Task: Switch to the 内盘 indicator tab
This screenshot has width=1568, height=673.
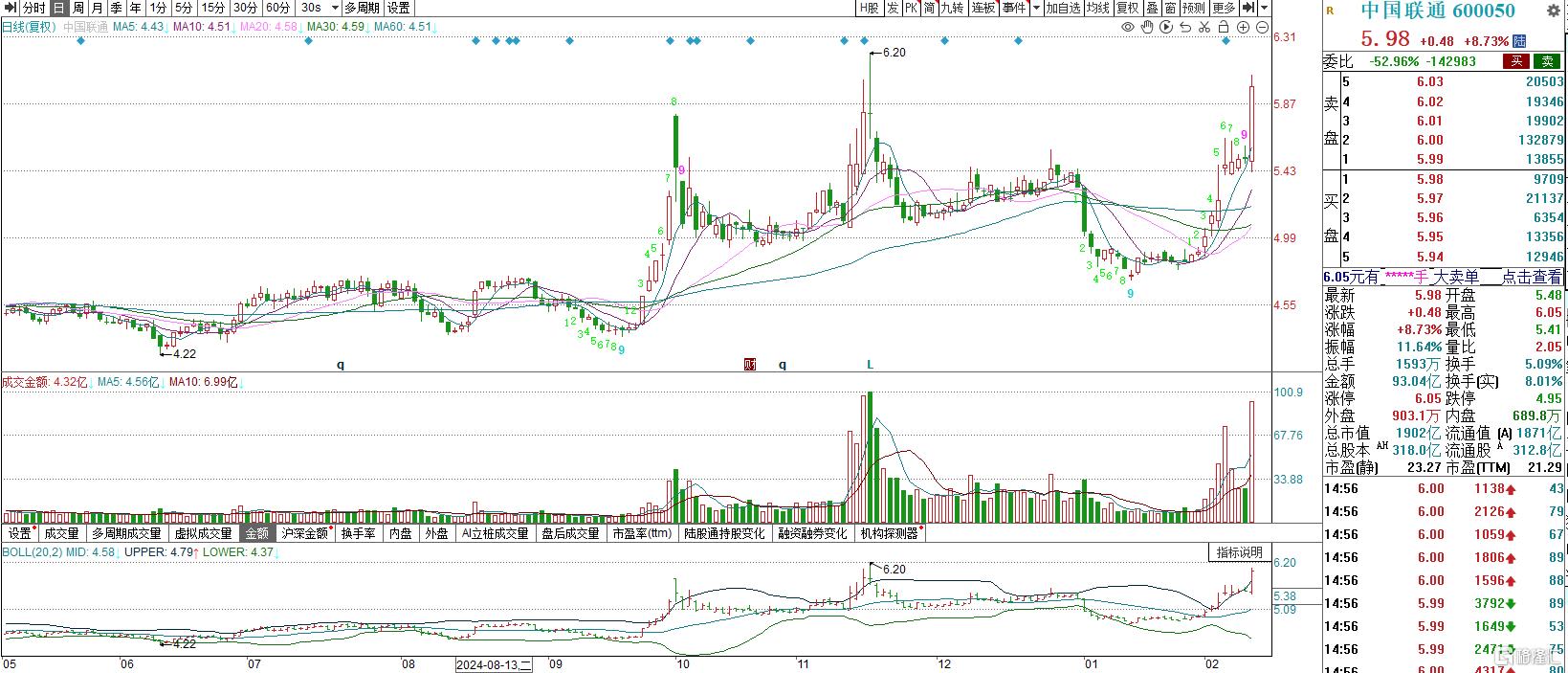Action: click(400, 533)
